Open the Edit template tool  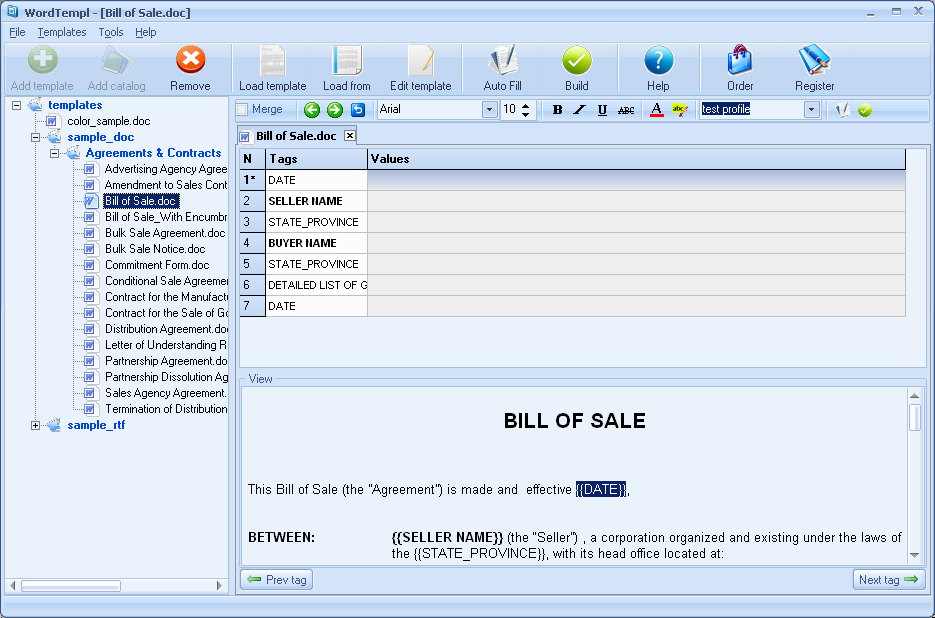coord(420,62)
